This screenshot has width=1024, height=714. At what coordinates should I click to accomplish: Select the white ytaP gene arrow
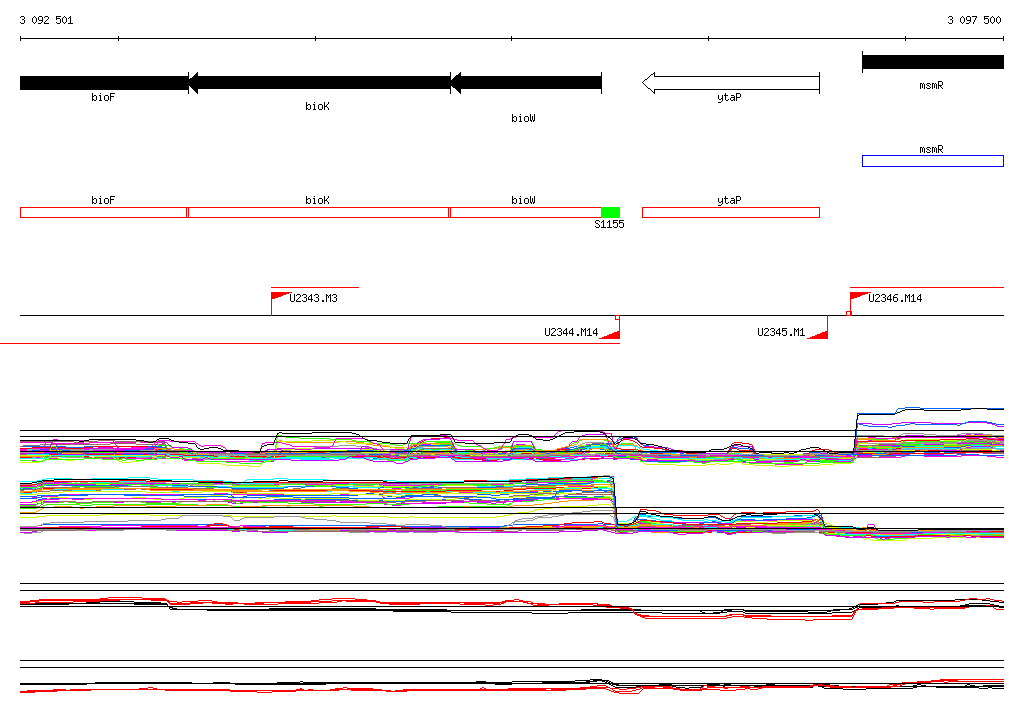tap(731, 83)
